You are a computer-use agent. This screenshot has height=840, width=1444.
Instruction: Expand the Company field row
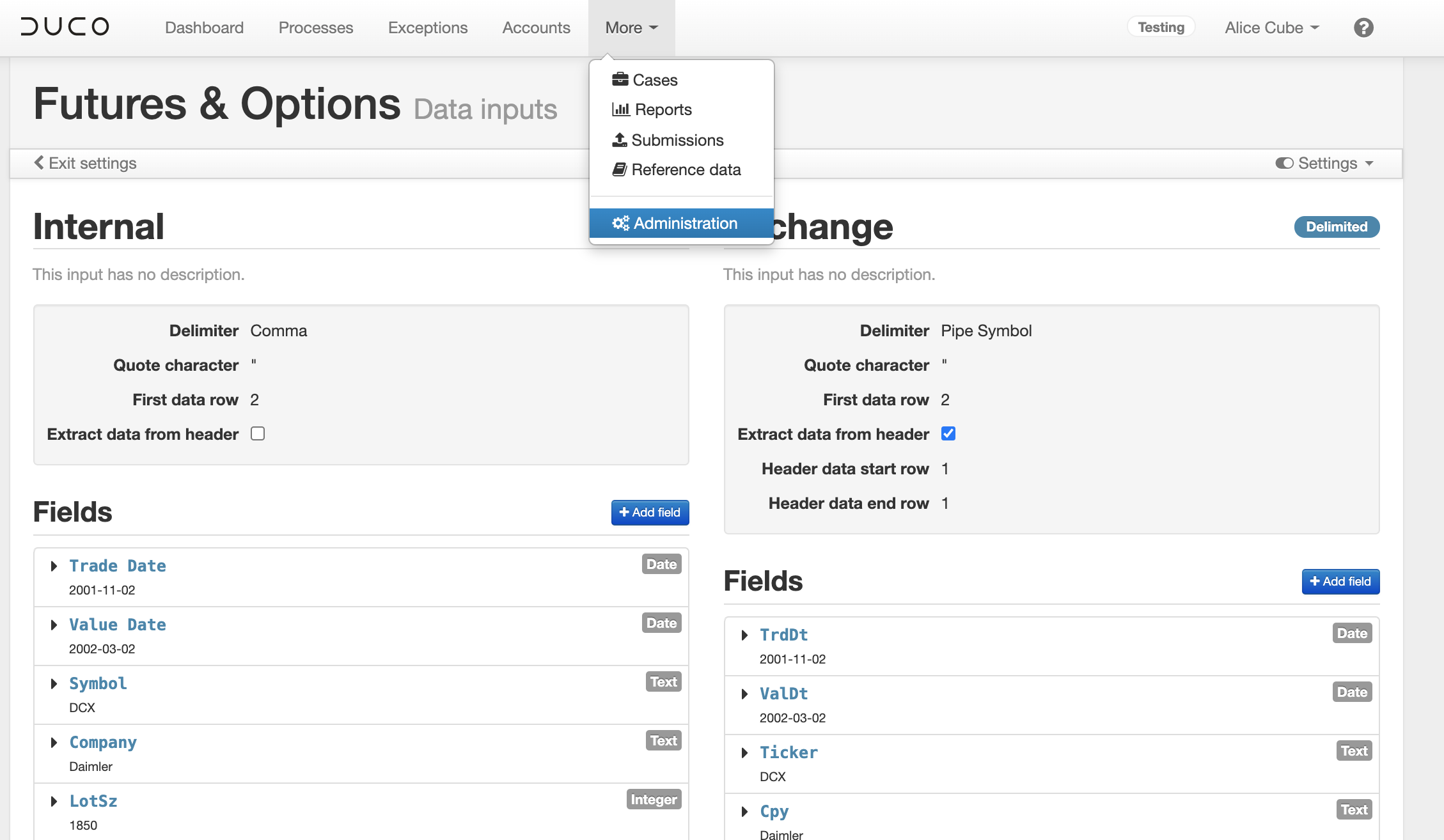pyautogui.click(x=54, y=742)
